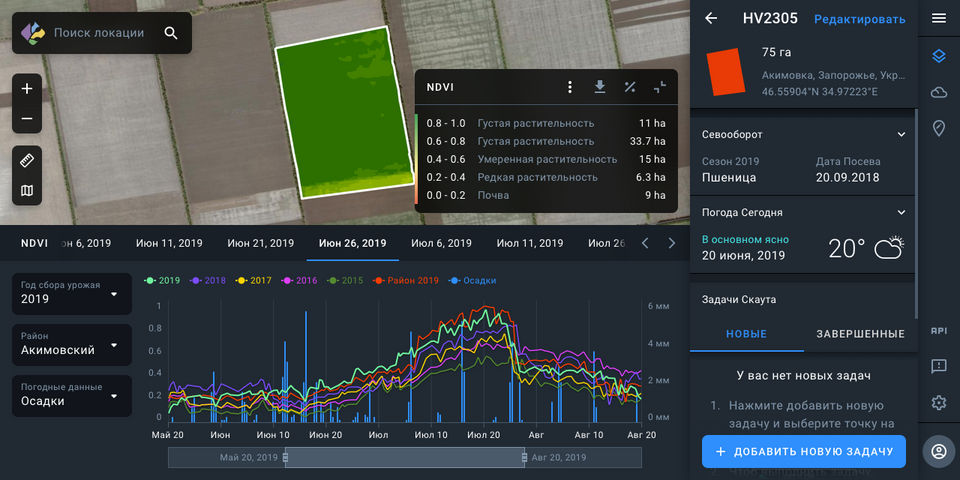Viewport: 960px width, 480px height.
Task: Click the Редкая растительность legend row
Action: (x=546, y=177)
